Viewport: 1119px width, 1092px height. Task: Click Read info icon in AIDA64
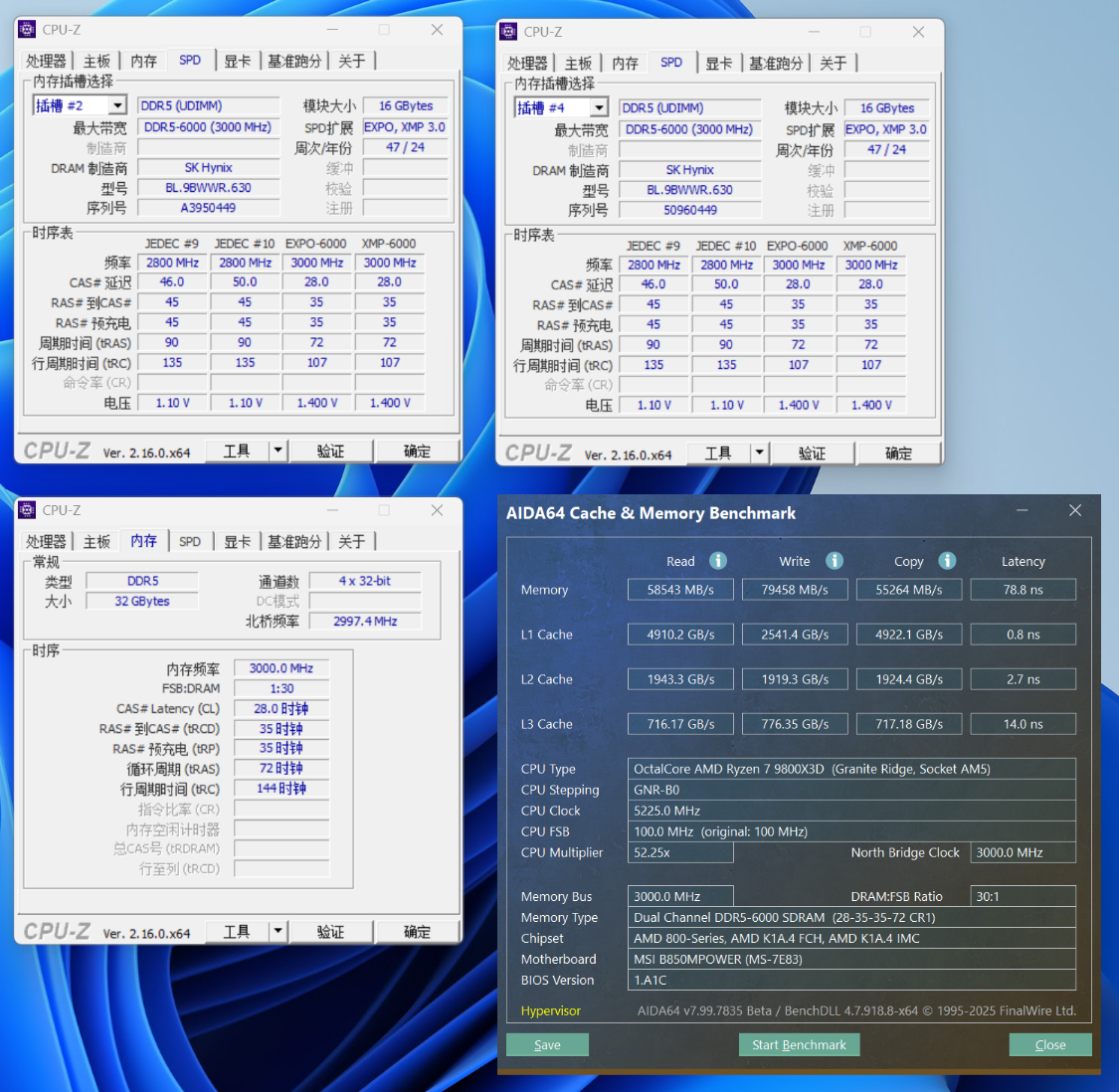tap(718, 561)
